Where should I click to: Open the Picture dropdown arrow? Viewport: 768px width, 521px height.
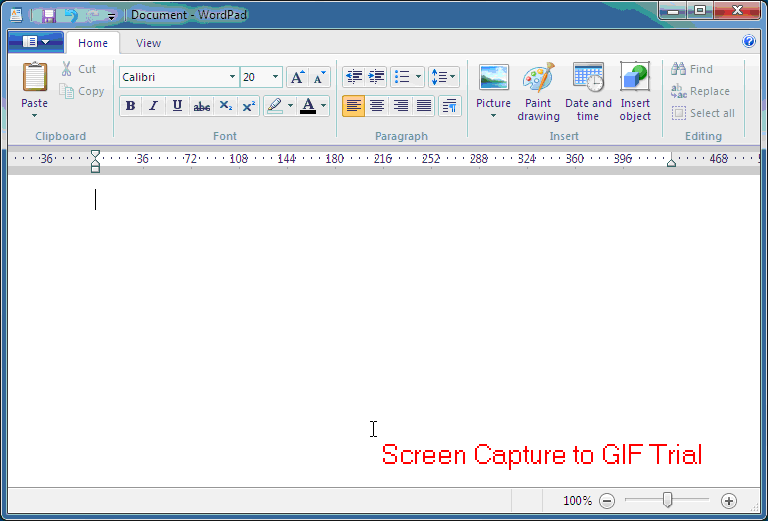pyautogui.click(x=493, y=116)
